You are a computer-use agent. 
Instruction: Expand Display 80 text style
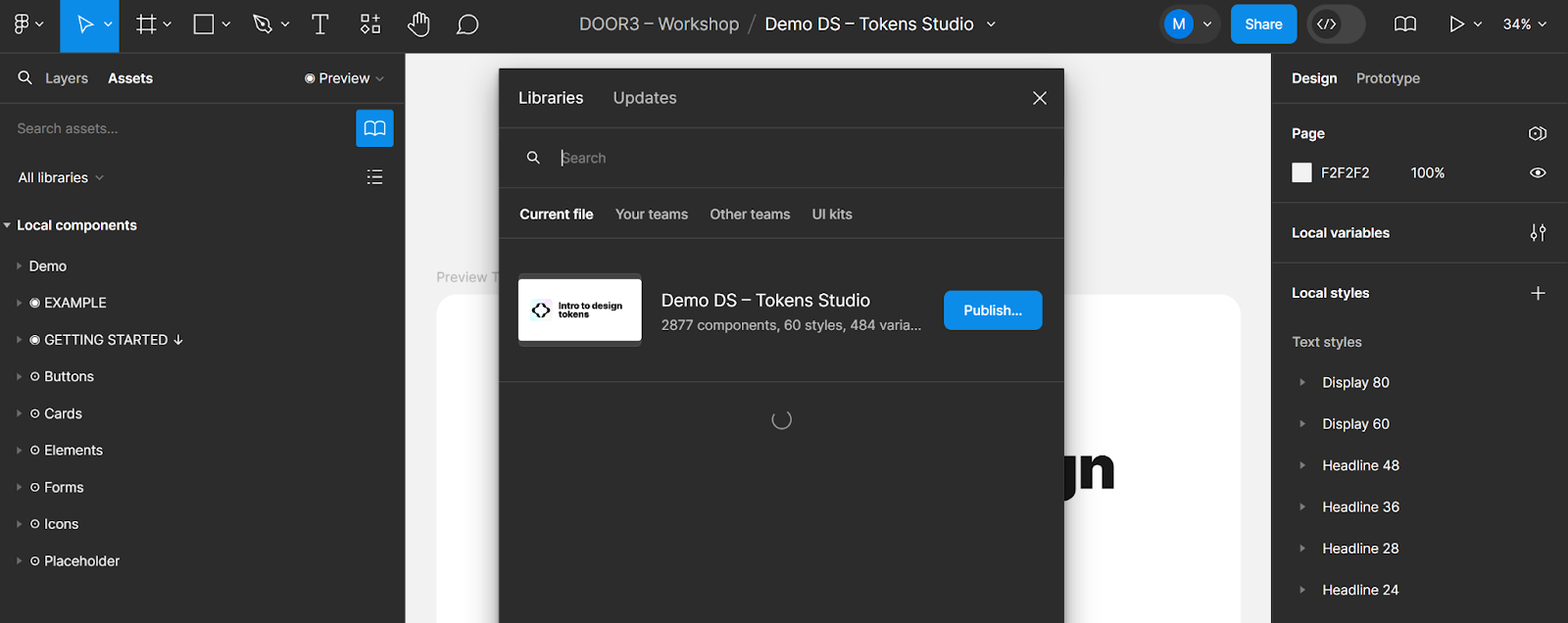tap(1302, 382)
